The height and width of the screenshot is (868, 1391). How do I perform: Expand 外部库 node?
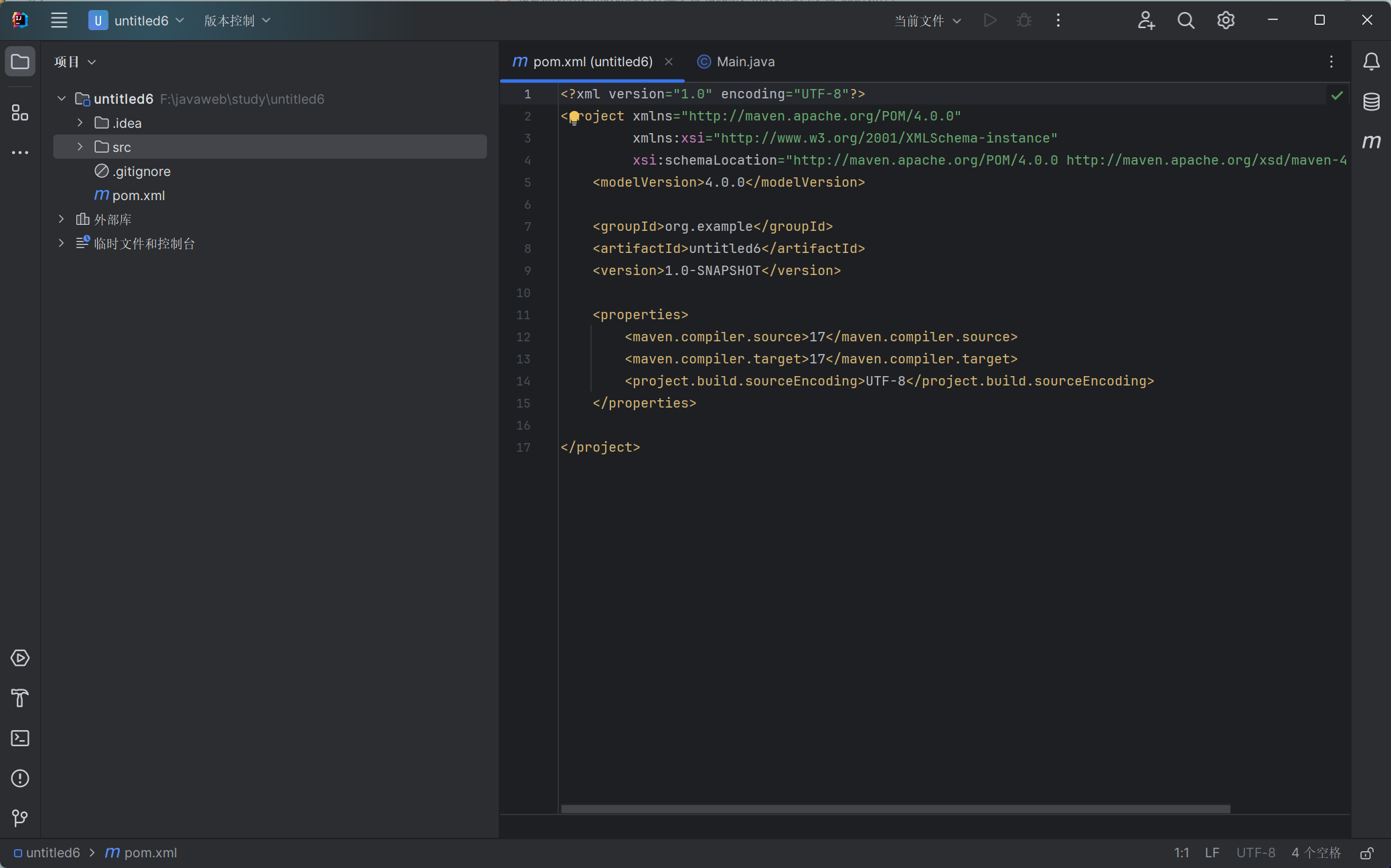[62, 219]
